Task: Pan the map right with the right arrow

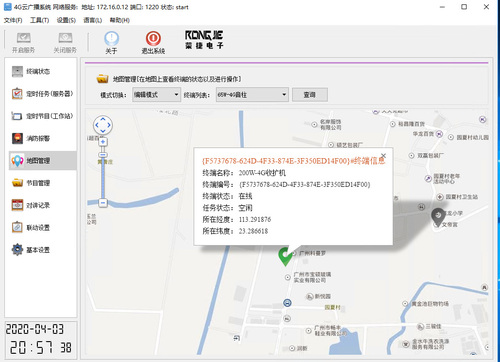Action: tap(109, 125)
